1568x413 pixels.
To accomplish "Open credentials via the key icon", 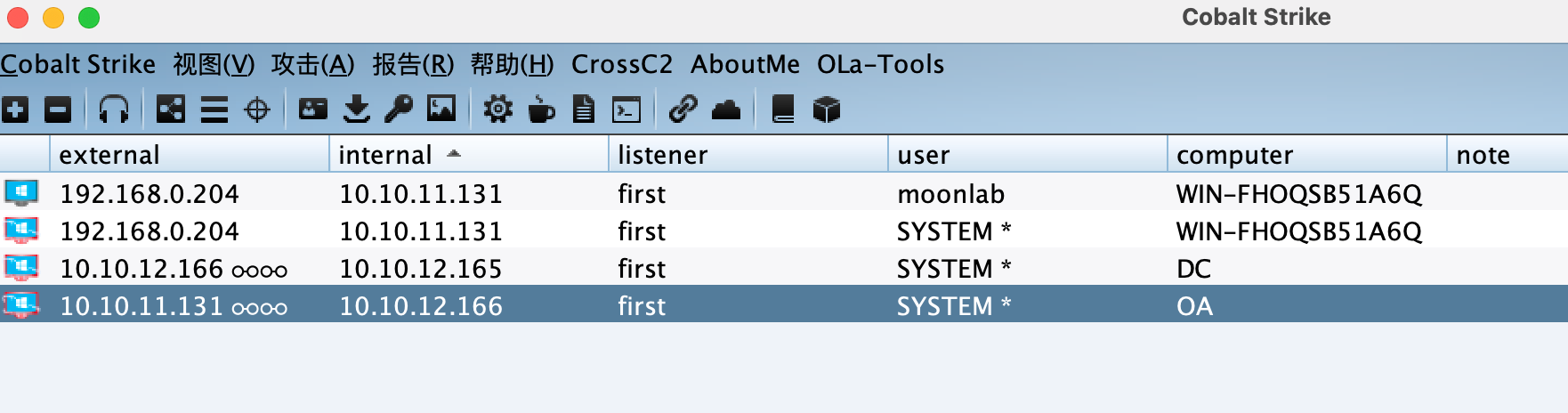I will [x=399, y=109].
